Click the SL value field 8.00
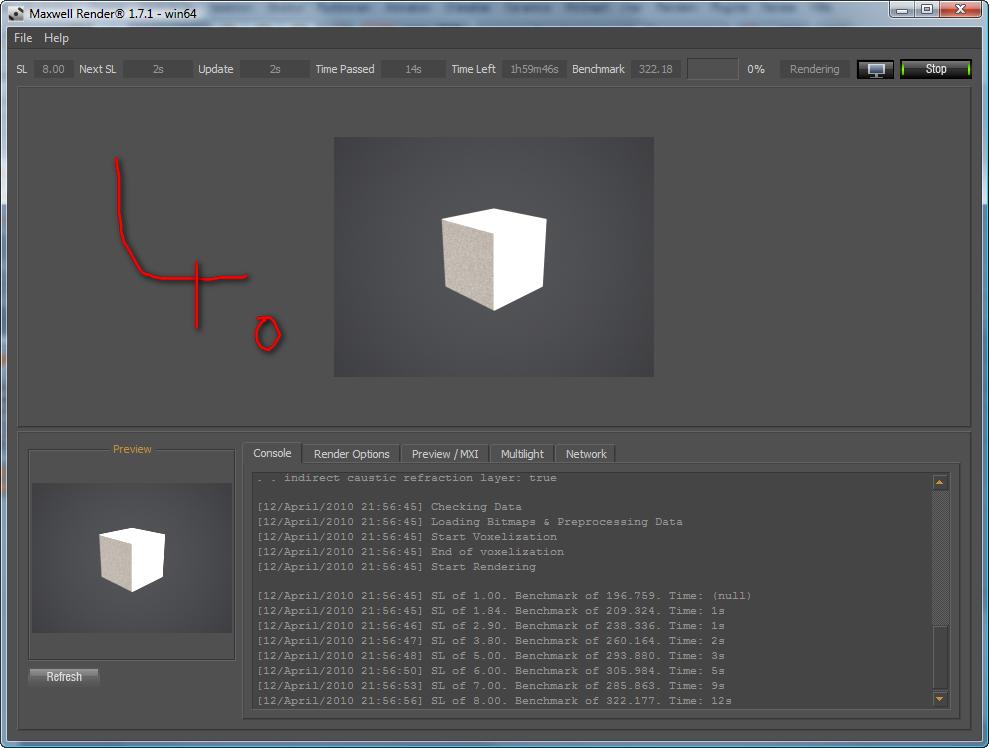This screenshot has height=748, width=989. tap(53, 69)
